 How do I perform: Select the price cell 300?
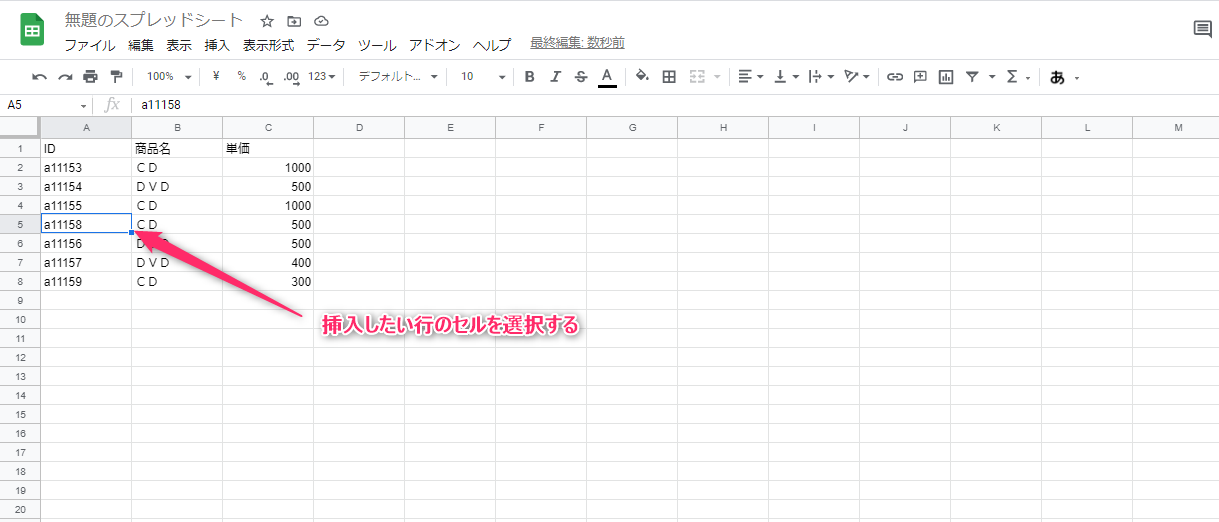click(x=268, y=281)
